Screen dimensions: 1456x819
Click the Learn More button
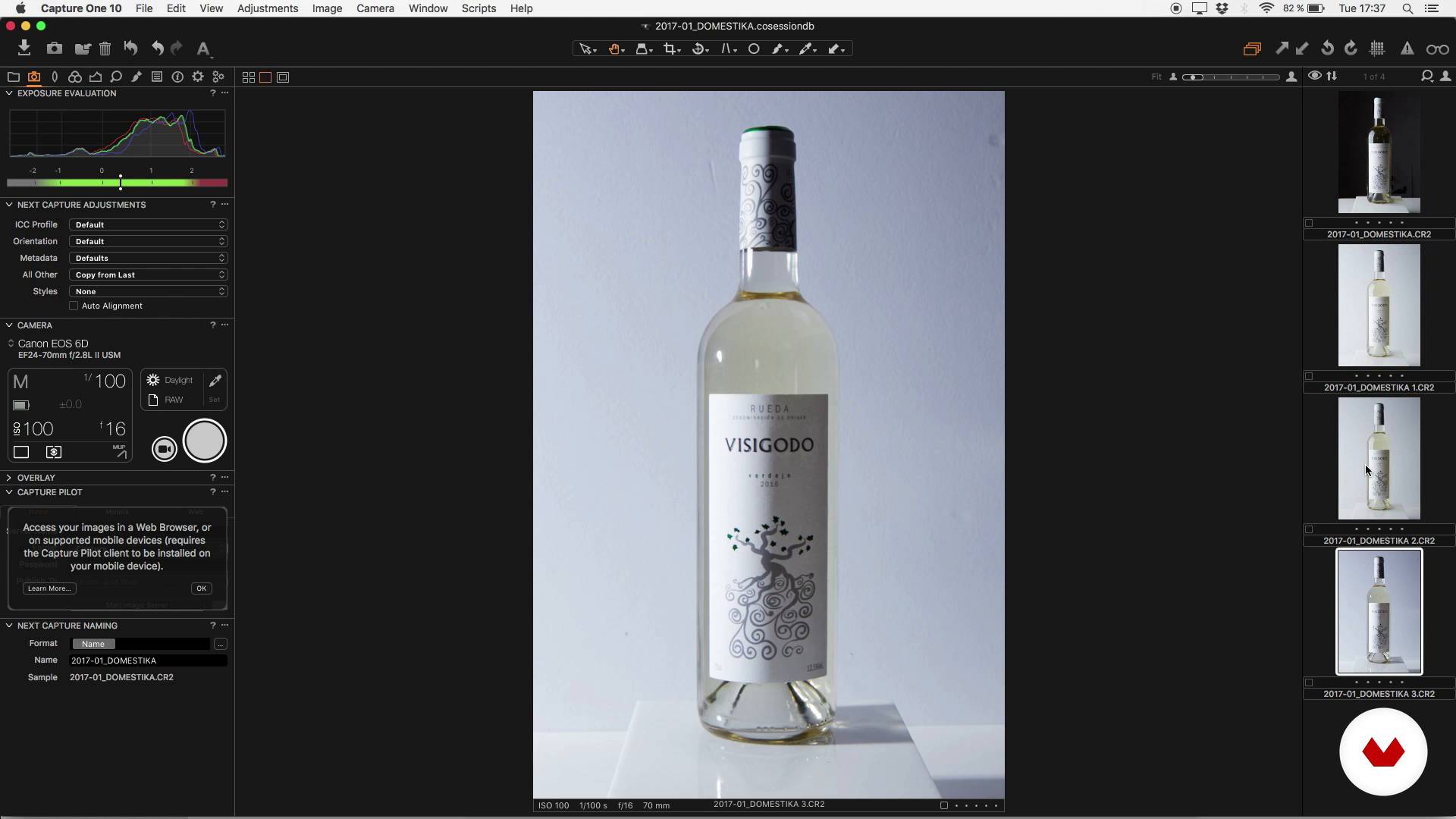[x=49, y=588]
